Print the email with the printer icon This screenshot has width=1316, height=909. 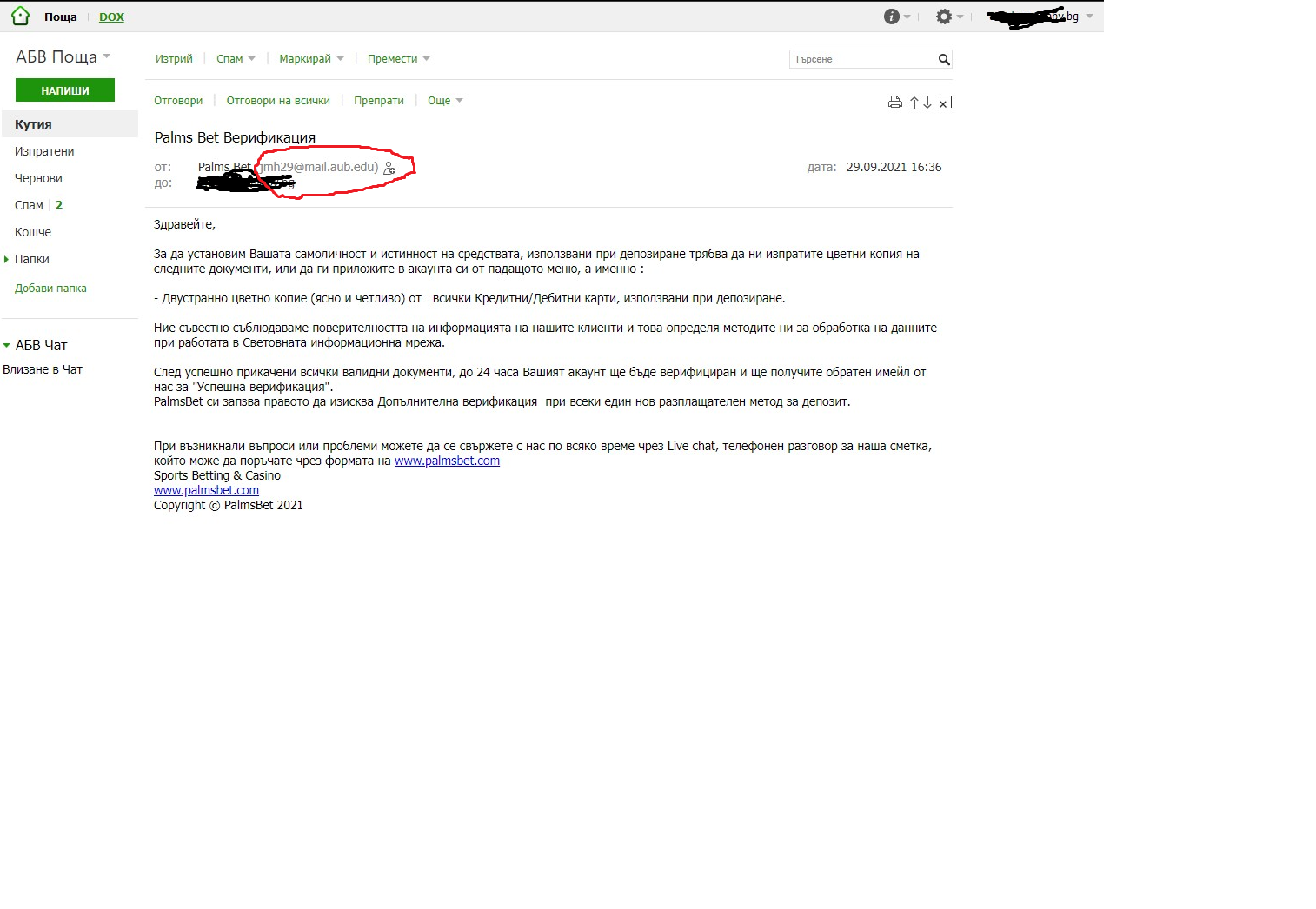point(895,102)
